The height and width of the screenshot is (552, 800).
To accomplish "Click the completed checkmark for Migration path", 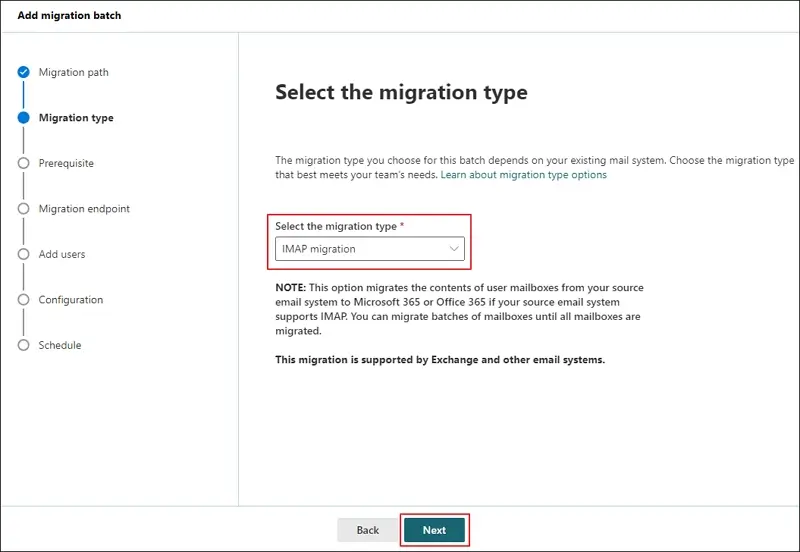I will tap(23, 72).
